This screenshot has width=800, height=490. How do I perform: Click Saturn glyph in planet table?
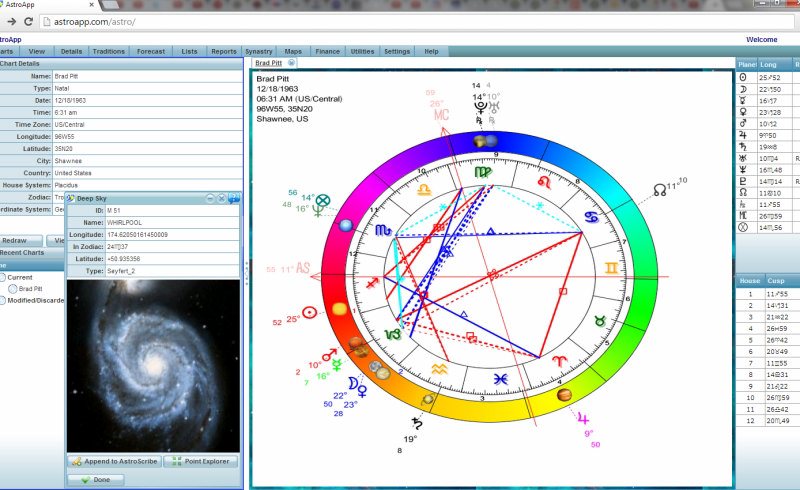(742, 146)
